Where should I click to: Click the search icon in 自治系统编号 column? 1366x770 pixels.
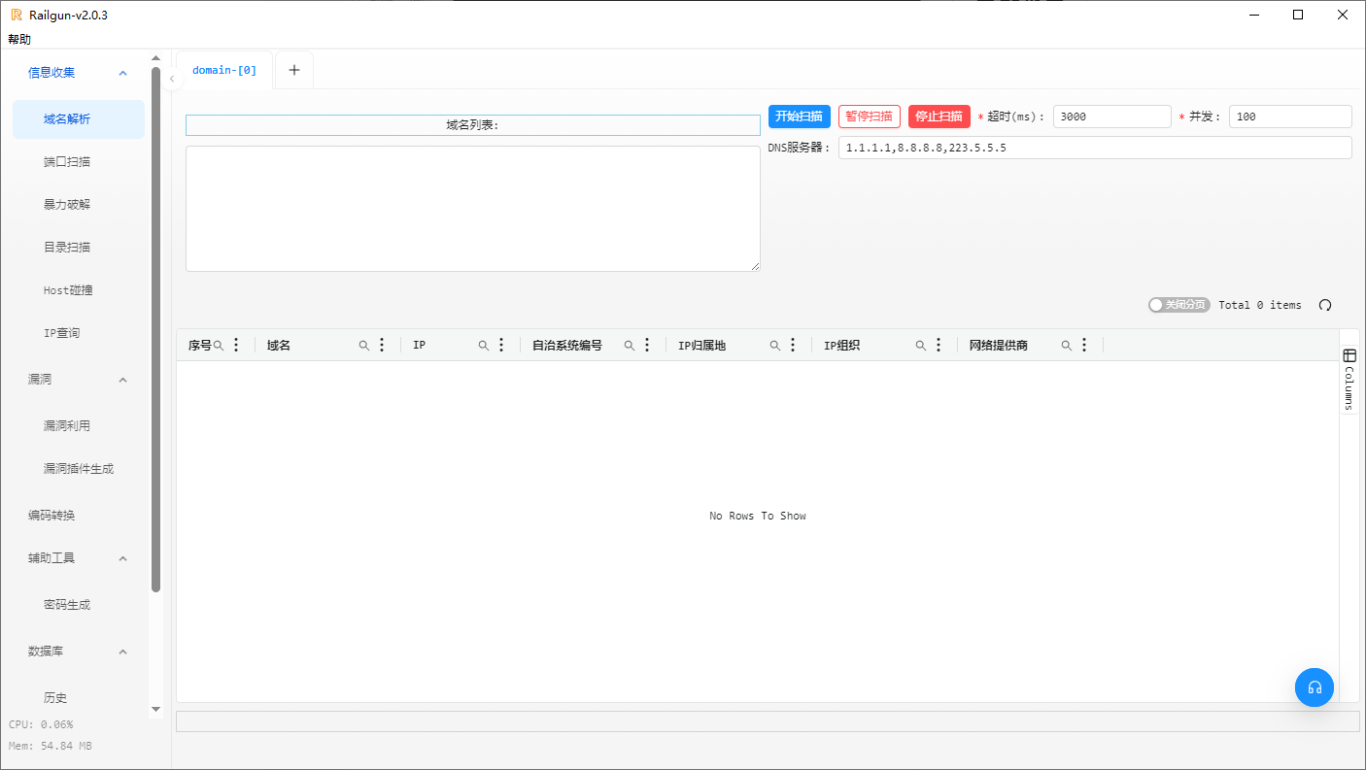630,345
